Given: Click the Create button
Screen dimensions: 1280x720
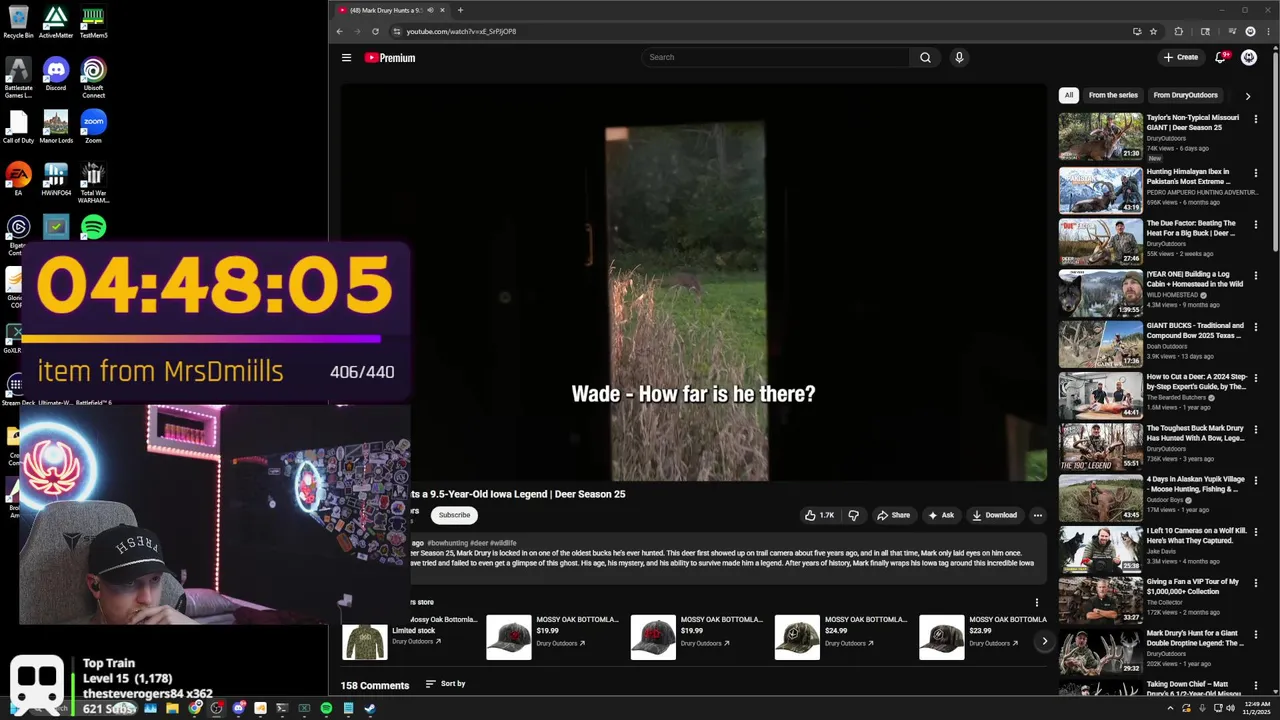Looking at the screenshot, I should pos(1180,57).
